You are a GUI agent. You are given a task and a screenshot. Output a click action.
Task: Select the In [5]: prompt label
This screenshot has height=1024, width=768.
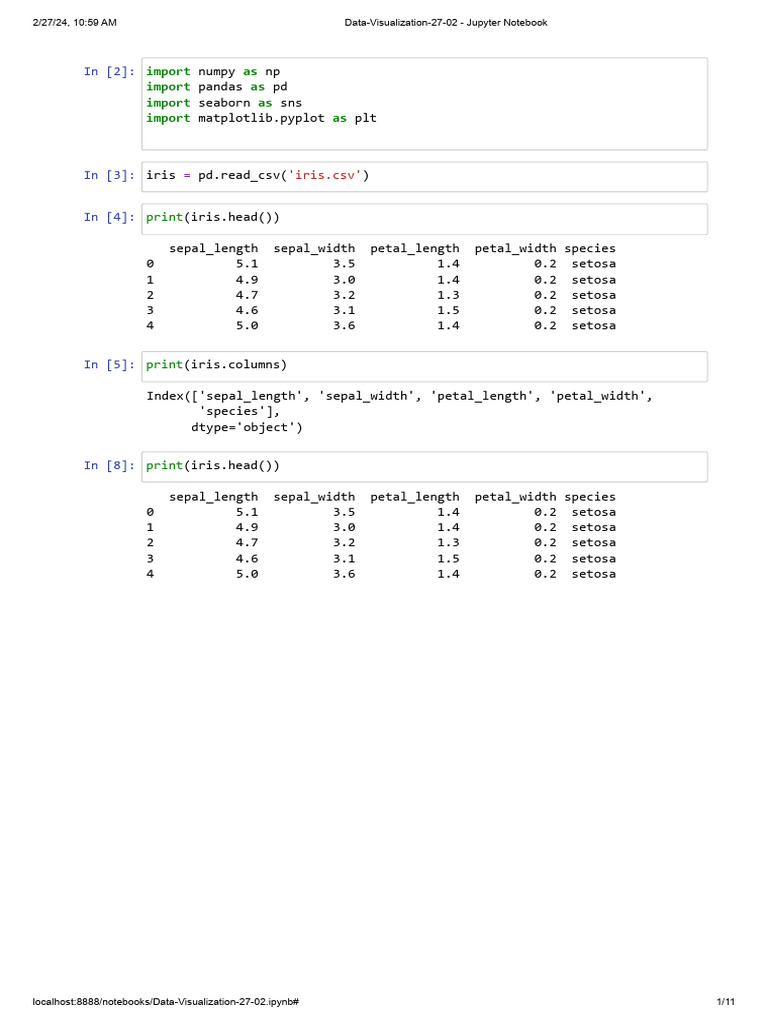pyautogui.click(x=109, y=364)
